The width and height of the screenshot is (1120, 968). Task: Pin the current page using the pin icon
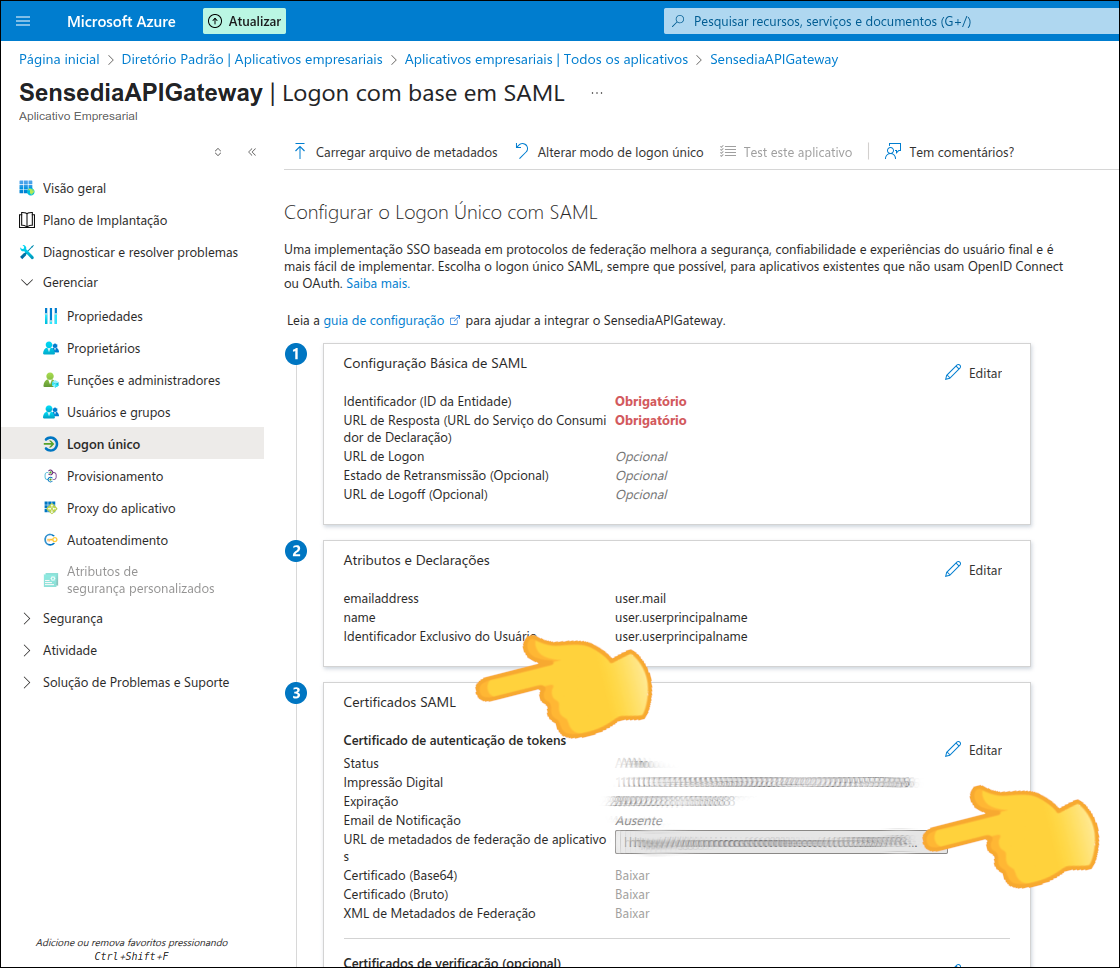[218, 150]
